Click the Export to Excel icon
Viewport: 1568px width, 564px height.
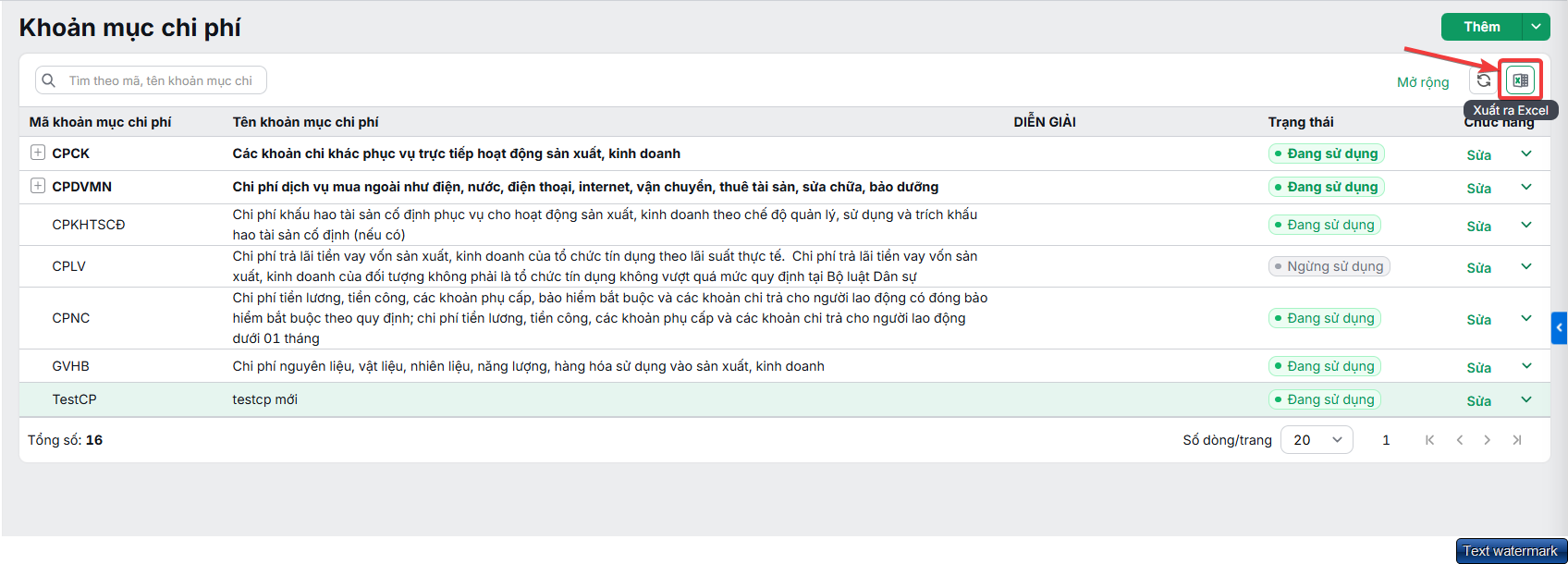[1520, 80]
